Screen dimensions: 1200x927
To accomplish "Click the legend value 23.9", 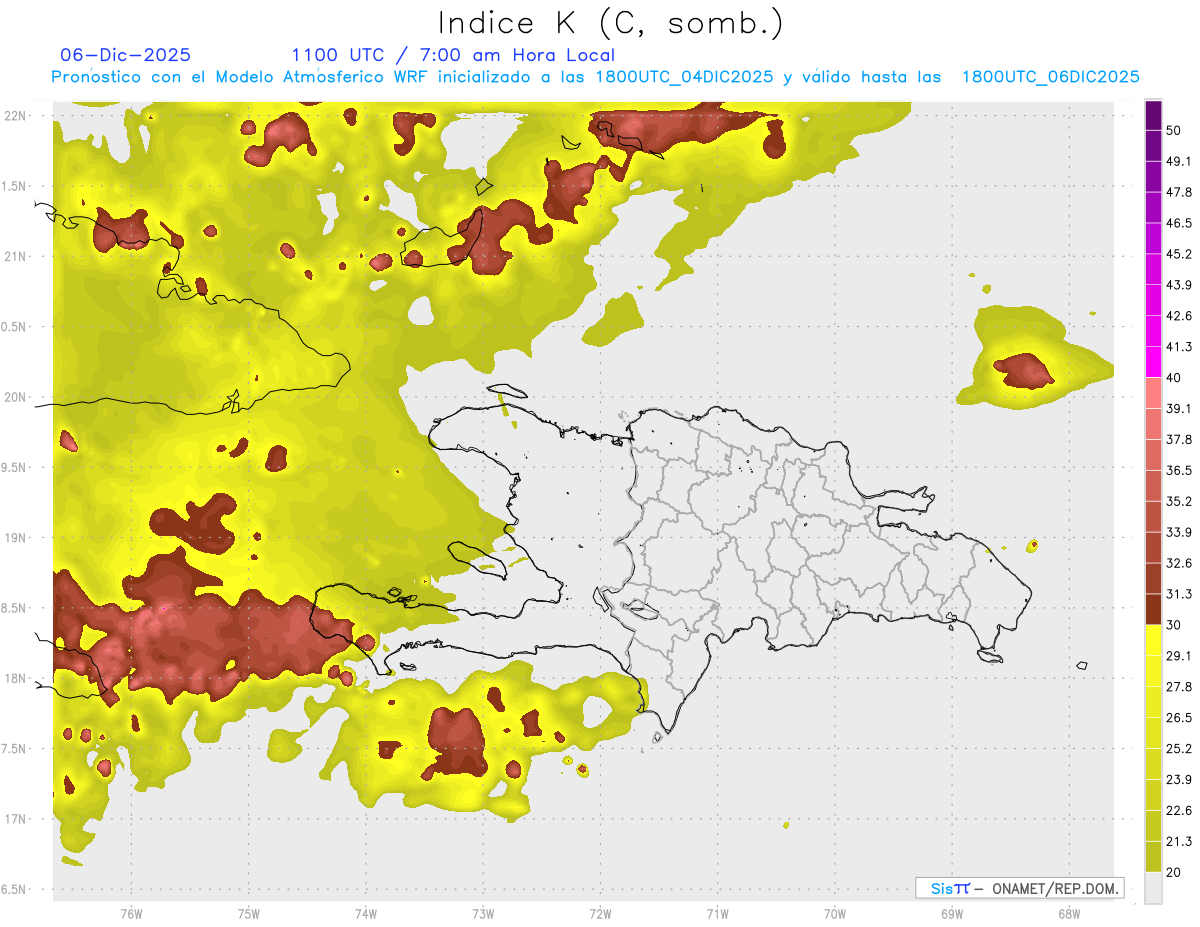I will 1180,779.
